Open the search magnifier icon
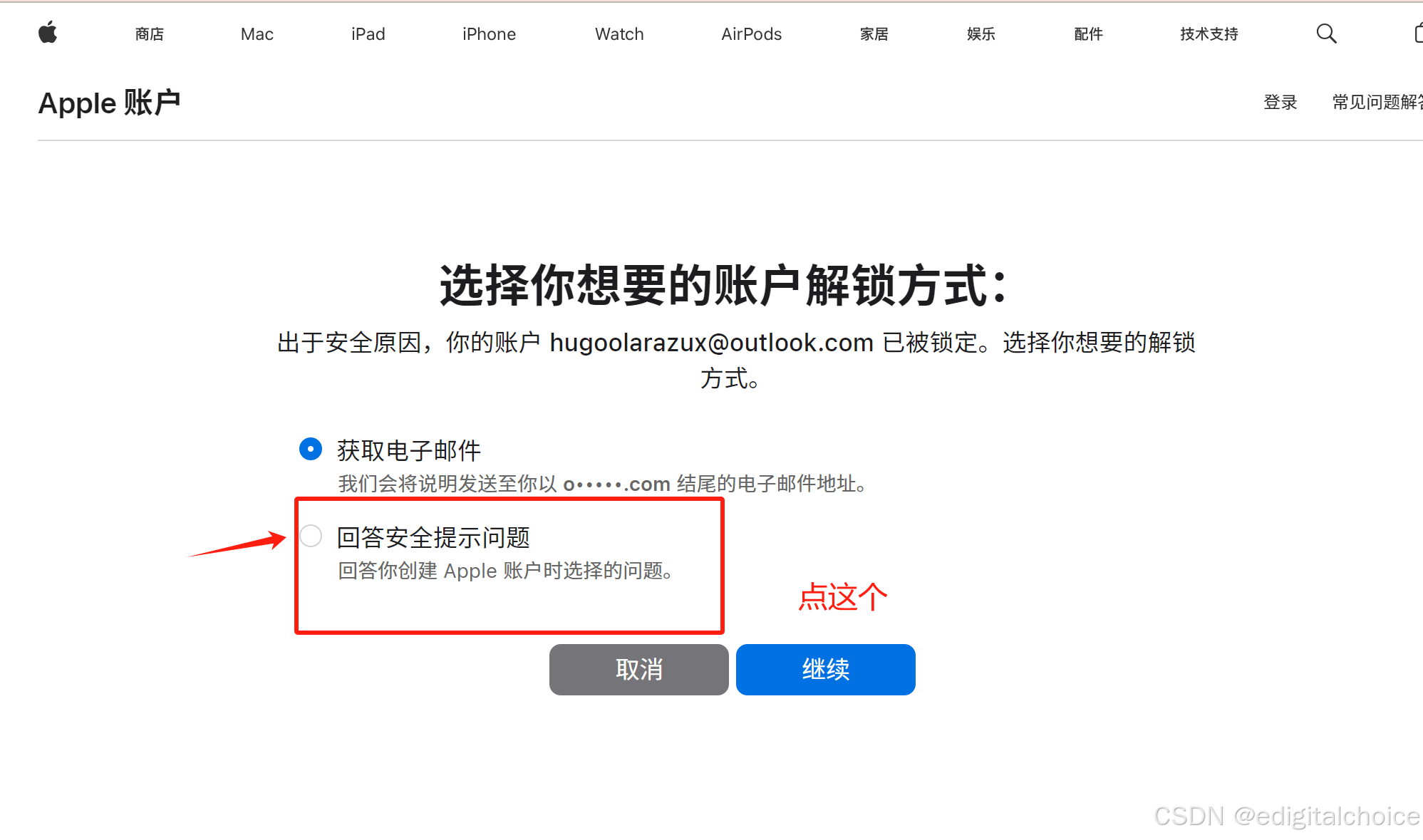The height and width of the screenshot is (840, 1423). pyautogui.click(x=1326, y=33)
